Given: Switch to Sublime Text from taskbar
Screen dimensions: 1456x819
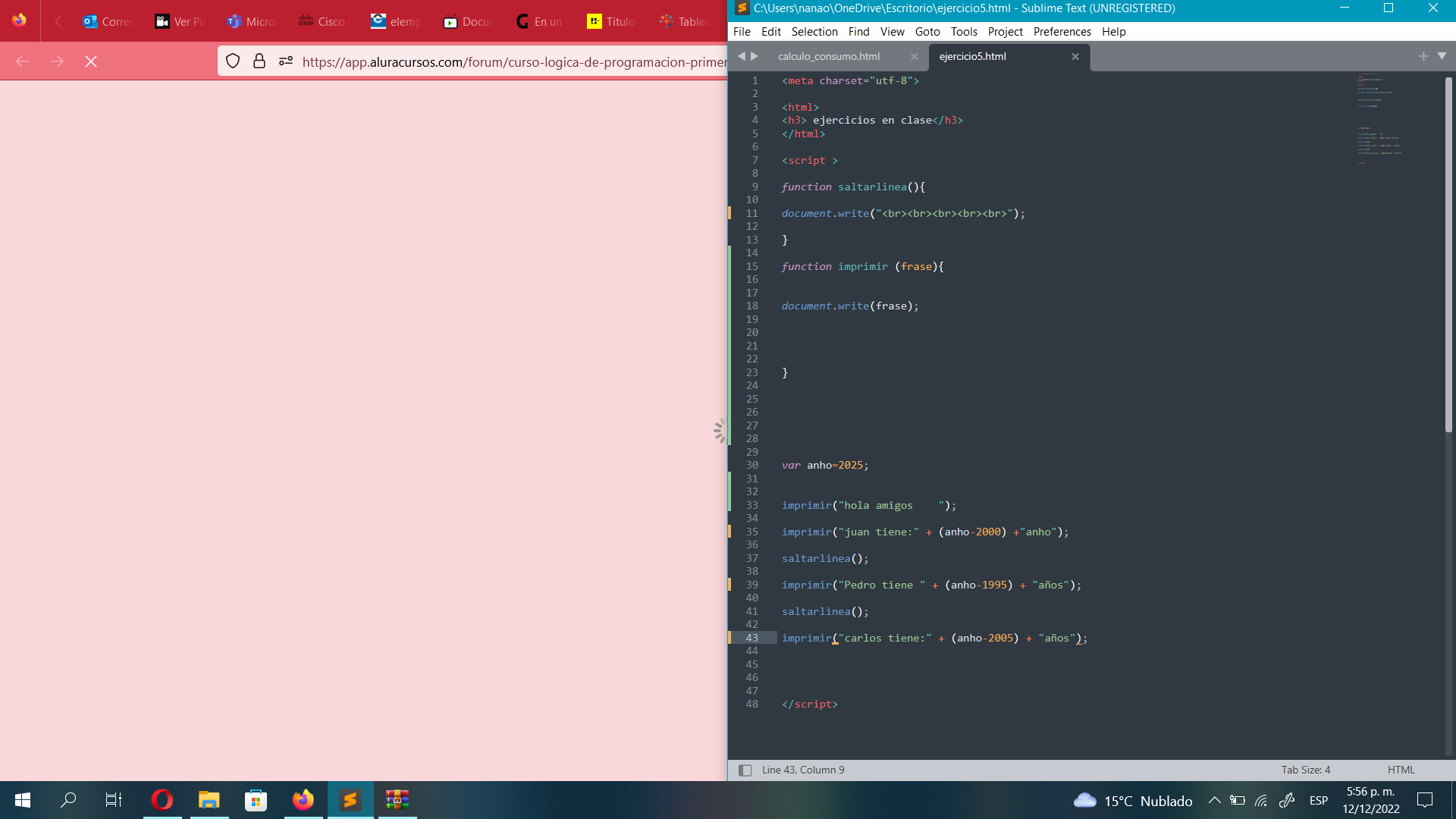Looking at the screenshot, I should click(x=350, y=800).
